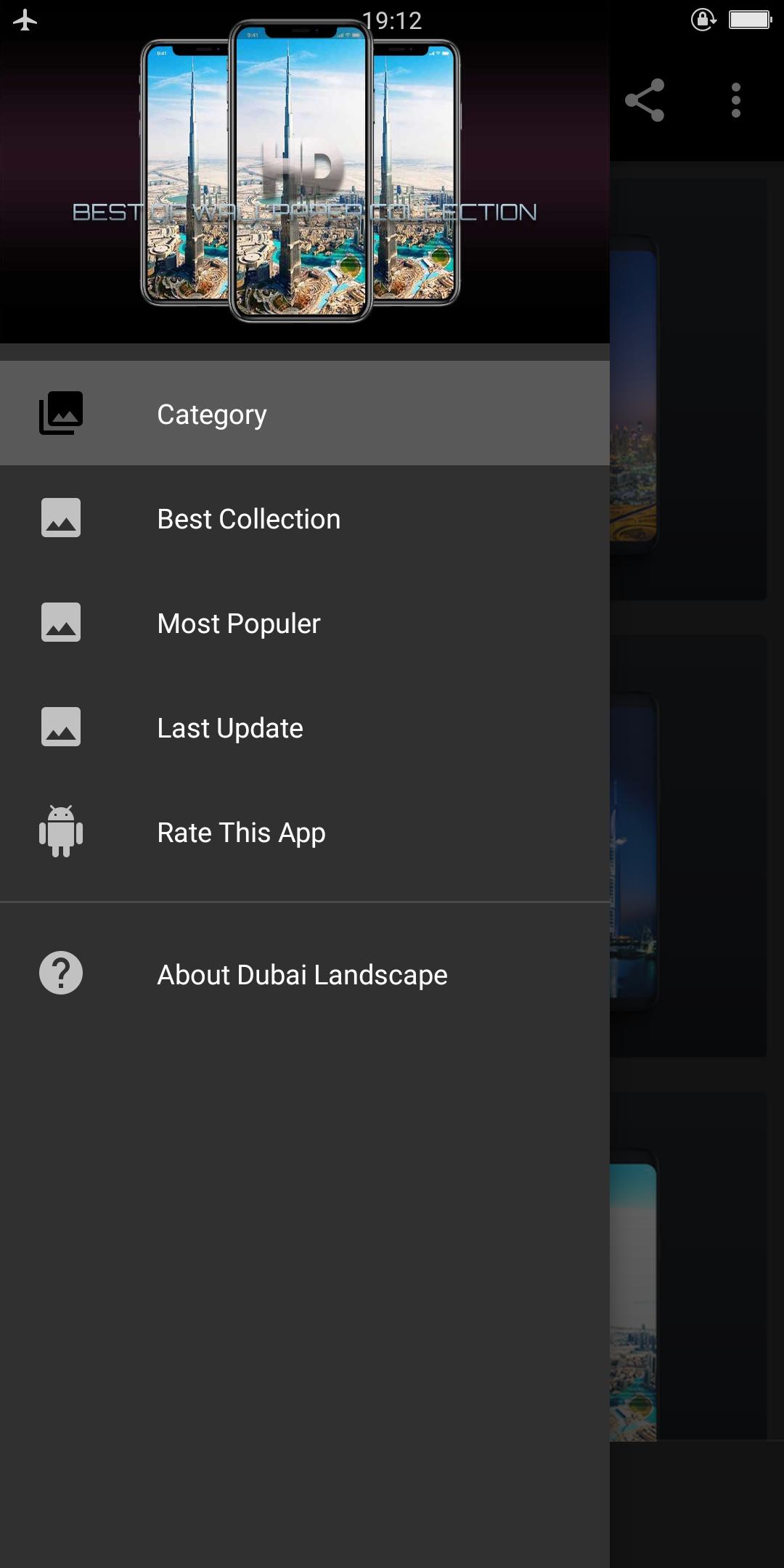Go to Last Update wallpapers
This screenshot has height=1568, width=784.
tap(305, 727)
